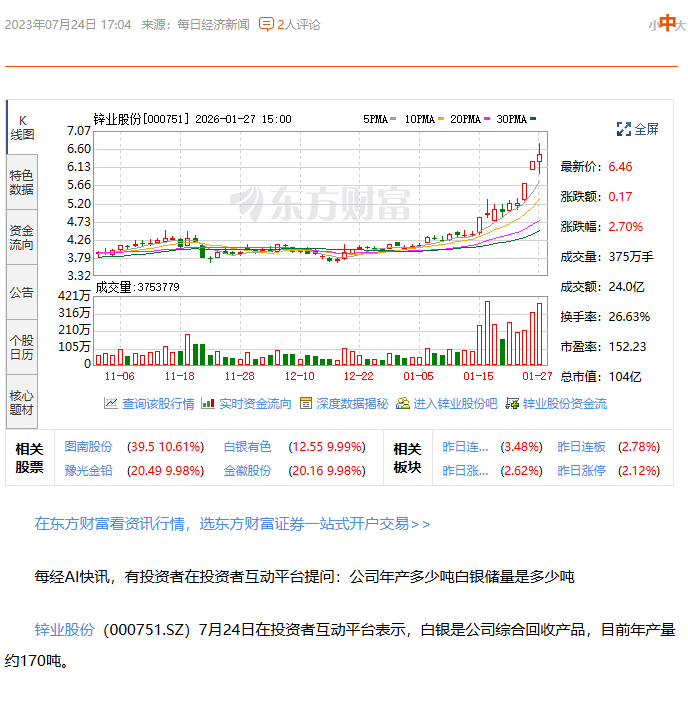
Task: Click the 30PMA green legend swatch
Action: [533, 119]
